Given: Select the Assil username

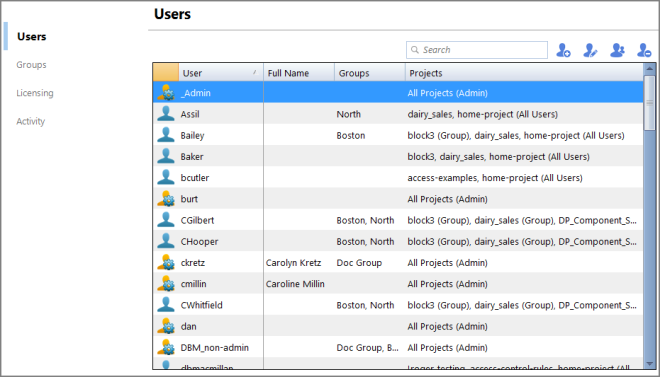Looking at the screenshot, I should [x=190, y=114].
